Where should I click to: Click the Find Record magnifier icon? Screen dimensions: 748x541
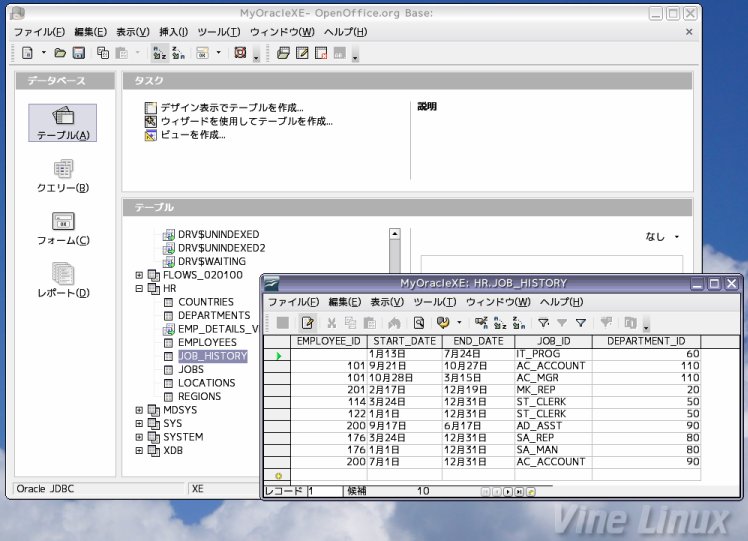pyautogui.click(x=419, y=323)
